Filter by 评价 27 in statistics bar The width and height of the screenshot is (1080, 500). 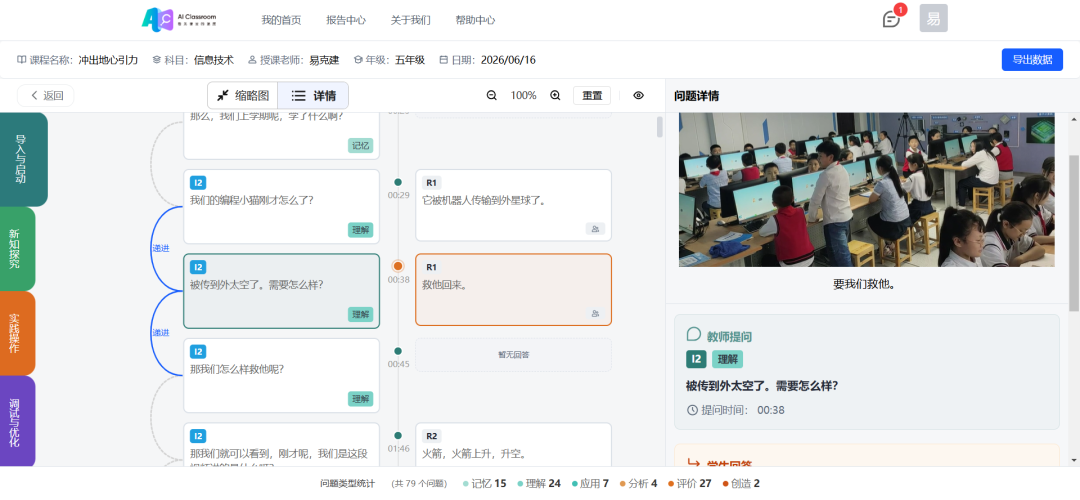point(689,483)
